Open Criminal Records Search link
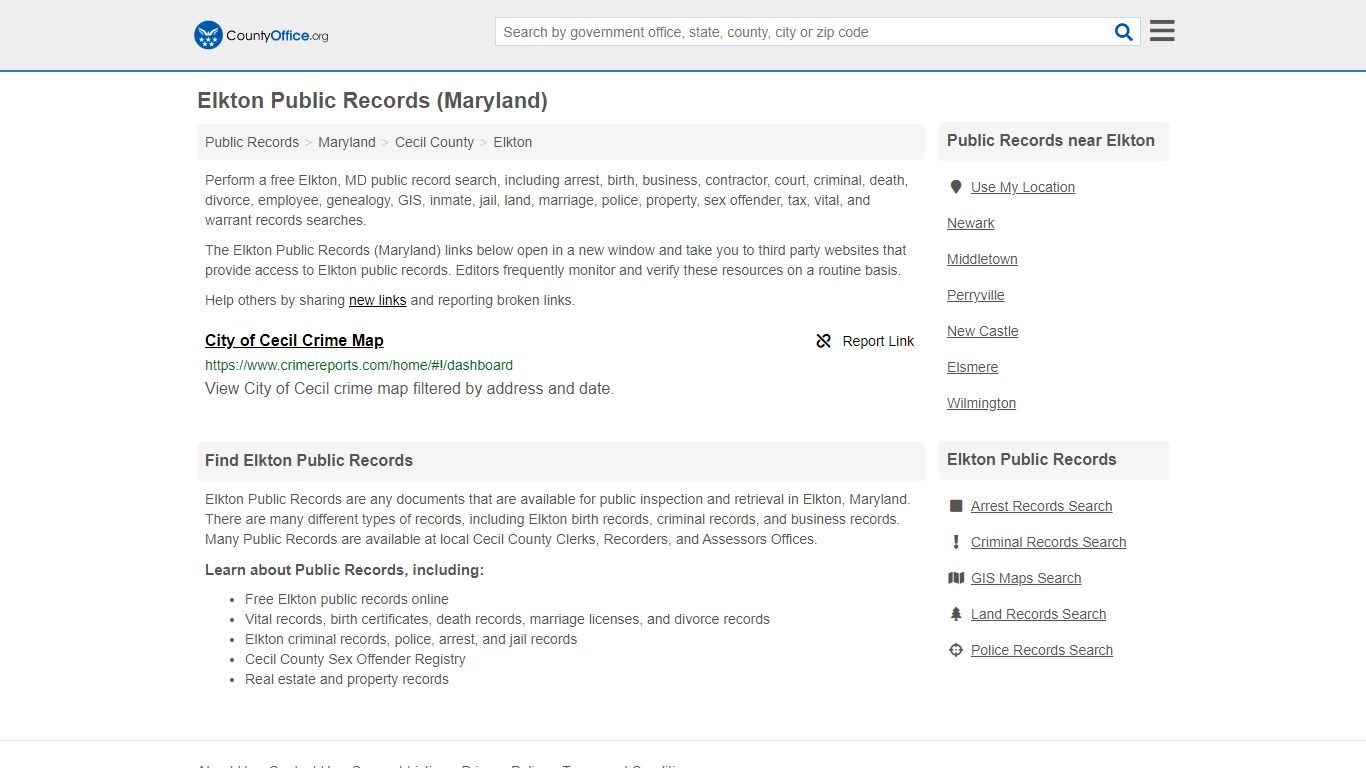Image resolution: width=1366 pixels, height=768 pixels. click(1048, 542)
